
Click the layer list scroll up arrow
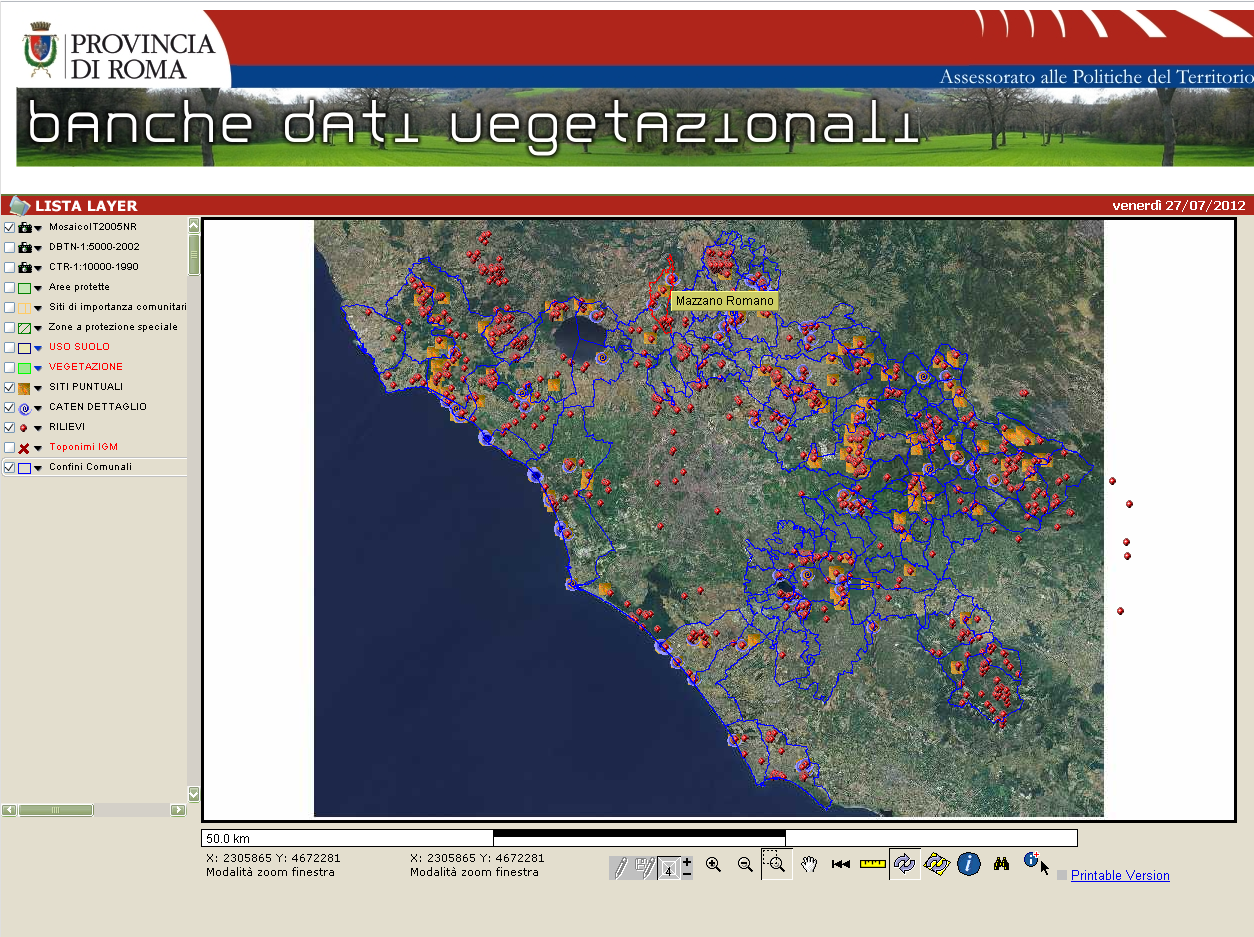pos(194,226)
